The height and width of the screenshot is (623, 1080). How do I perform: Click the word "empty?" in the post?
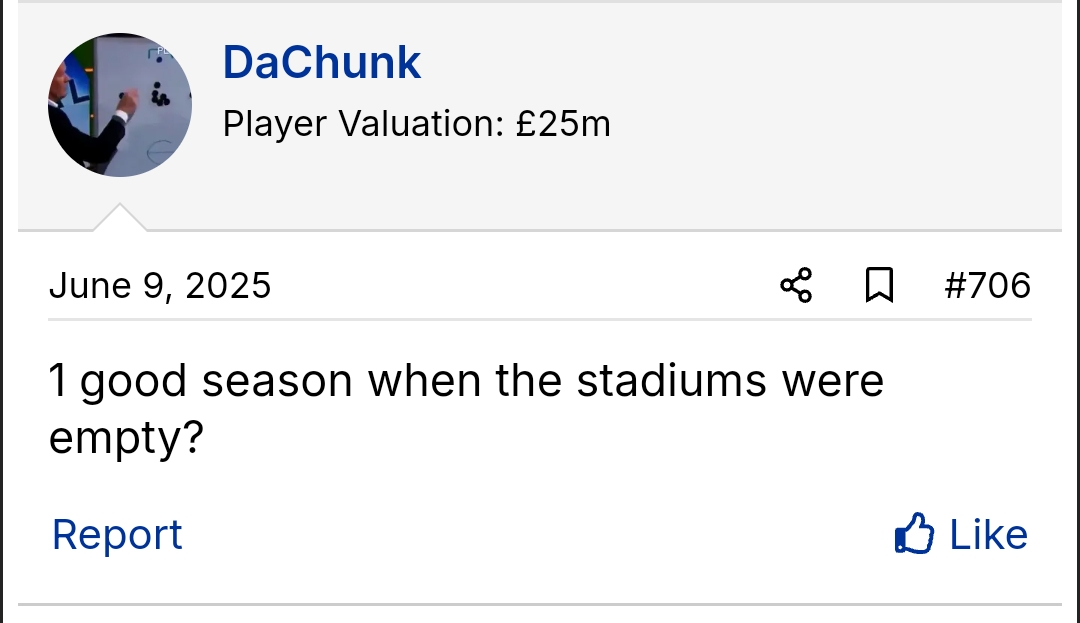(x=126, y=438)
